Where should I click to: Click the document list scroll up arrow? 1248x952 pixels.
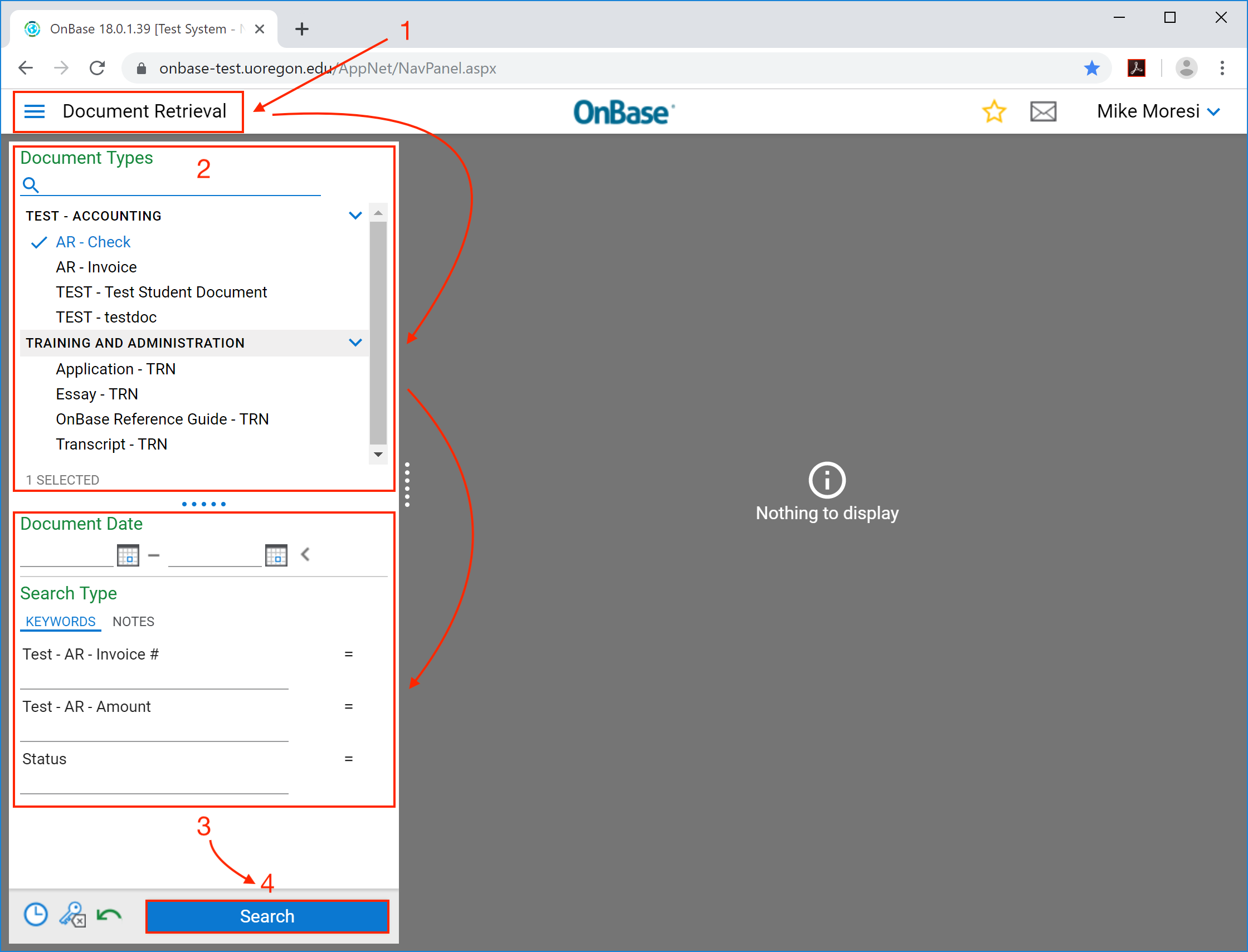click(x=378, y=213)
